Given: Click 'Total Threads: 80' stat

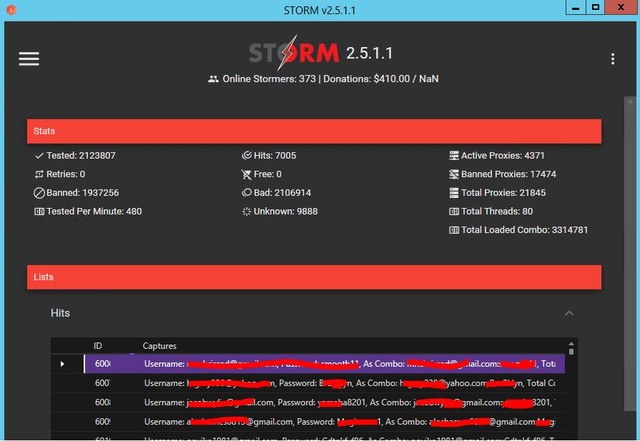Looking at the screenshot, I should (x=497, y=212).
